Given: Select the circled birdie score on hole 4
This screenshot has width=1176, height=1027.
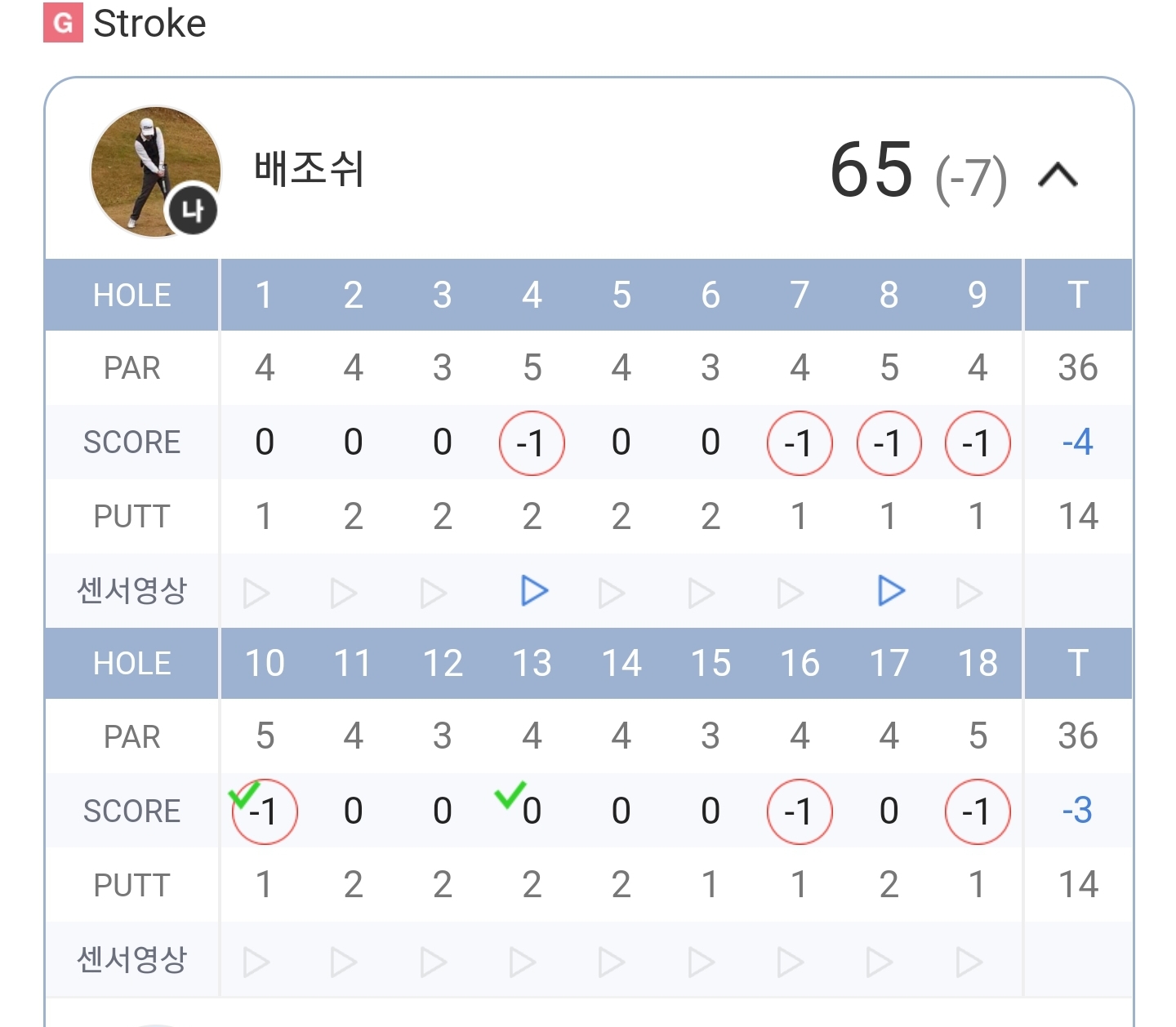Looking at the screenshot, I should (532, 443).
